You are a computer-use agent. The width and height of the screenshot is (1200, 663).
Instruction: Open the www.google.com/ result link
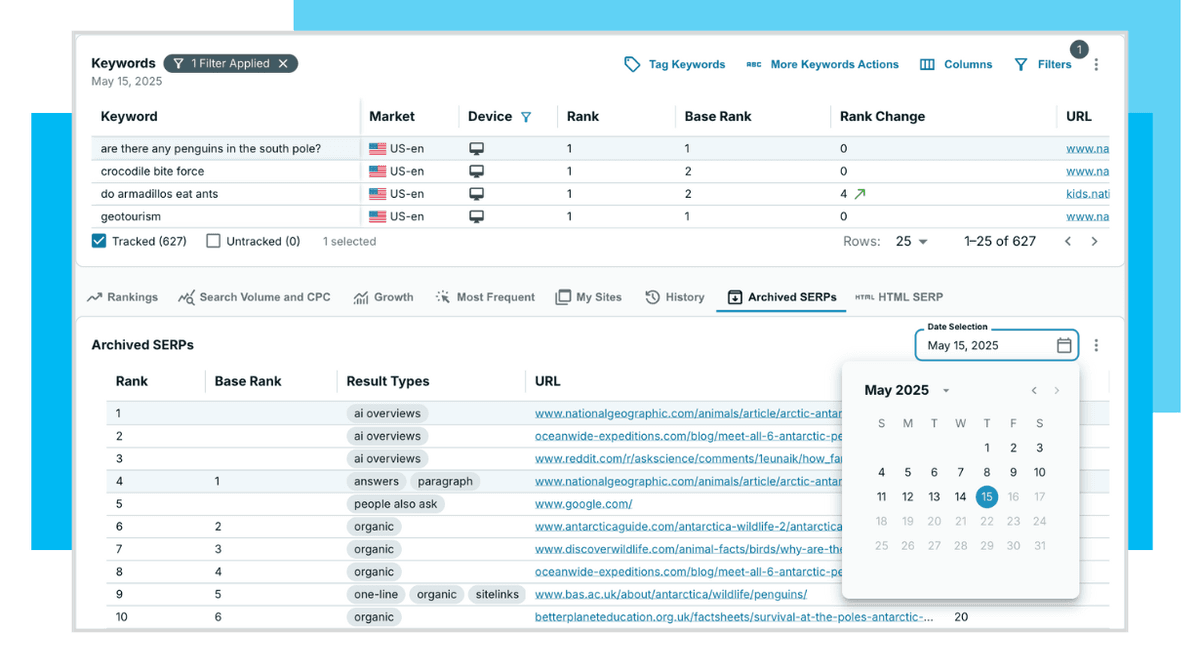[x=583, y=504]
